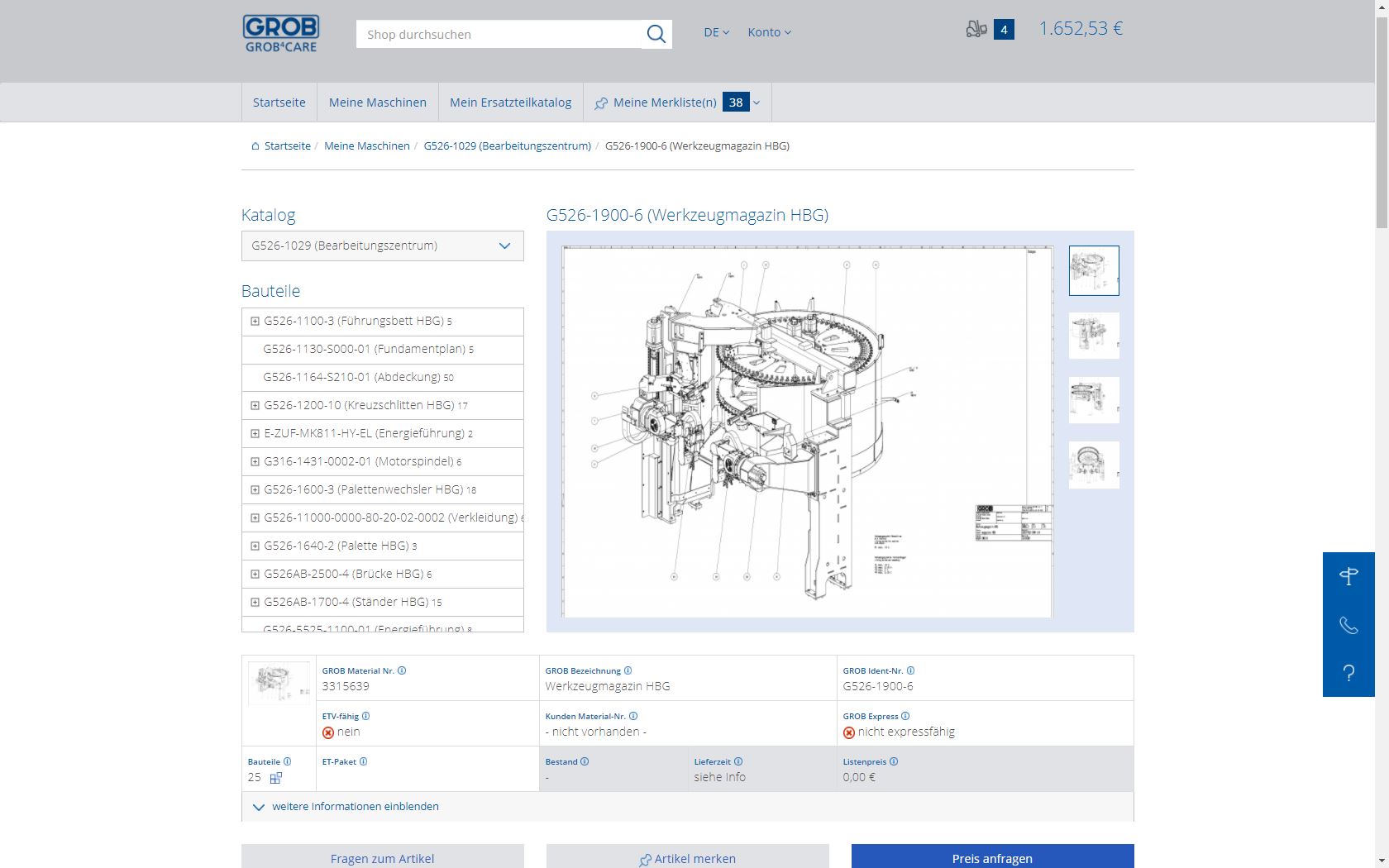Click the Startseite breadcrumb link

coord(288,146)
